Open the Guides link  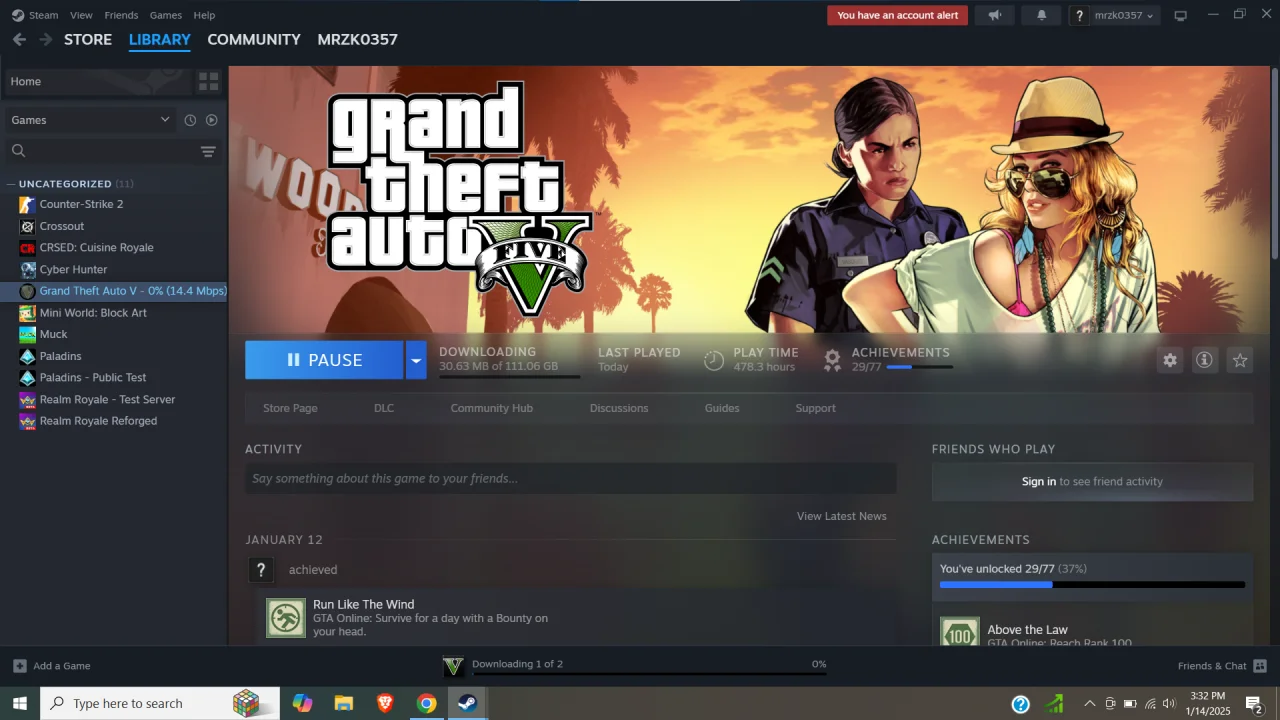[722, 408]
